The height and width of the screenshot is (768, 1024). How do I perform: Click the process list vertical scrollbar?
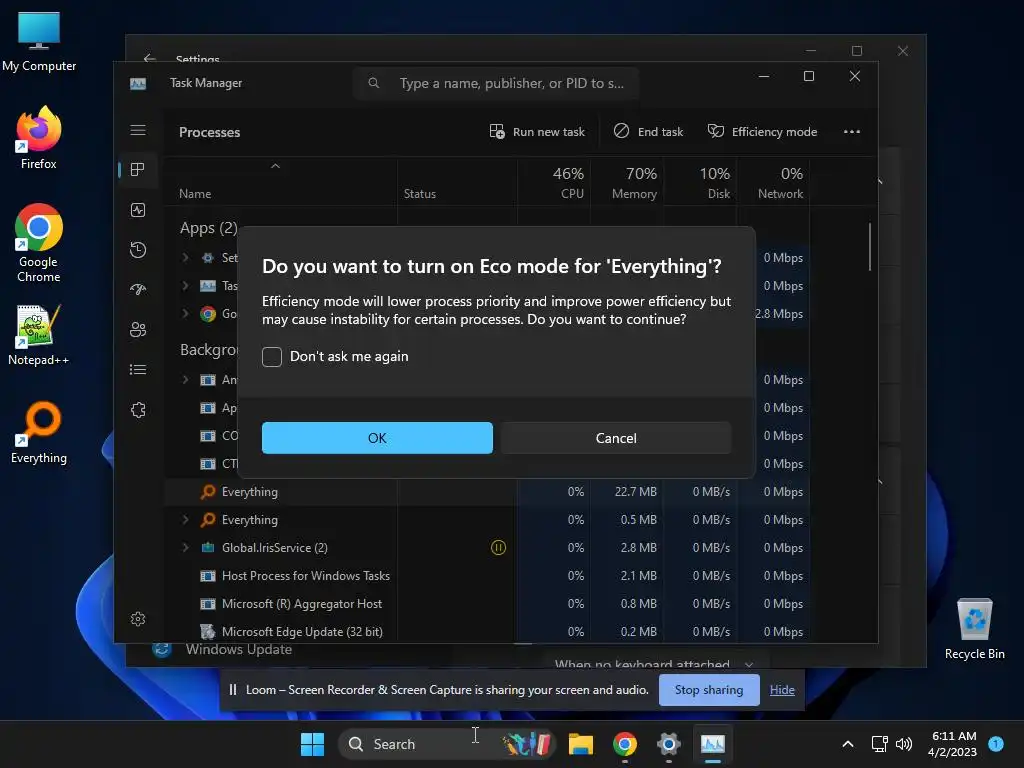click(870, 247)
